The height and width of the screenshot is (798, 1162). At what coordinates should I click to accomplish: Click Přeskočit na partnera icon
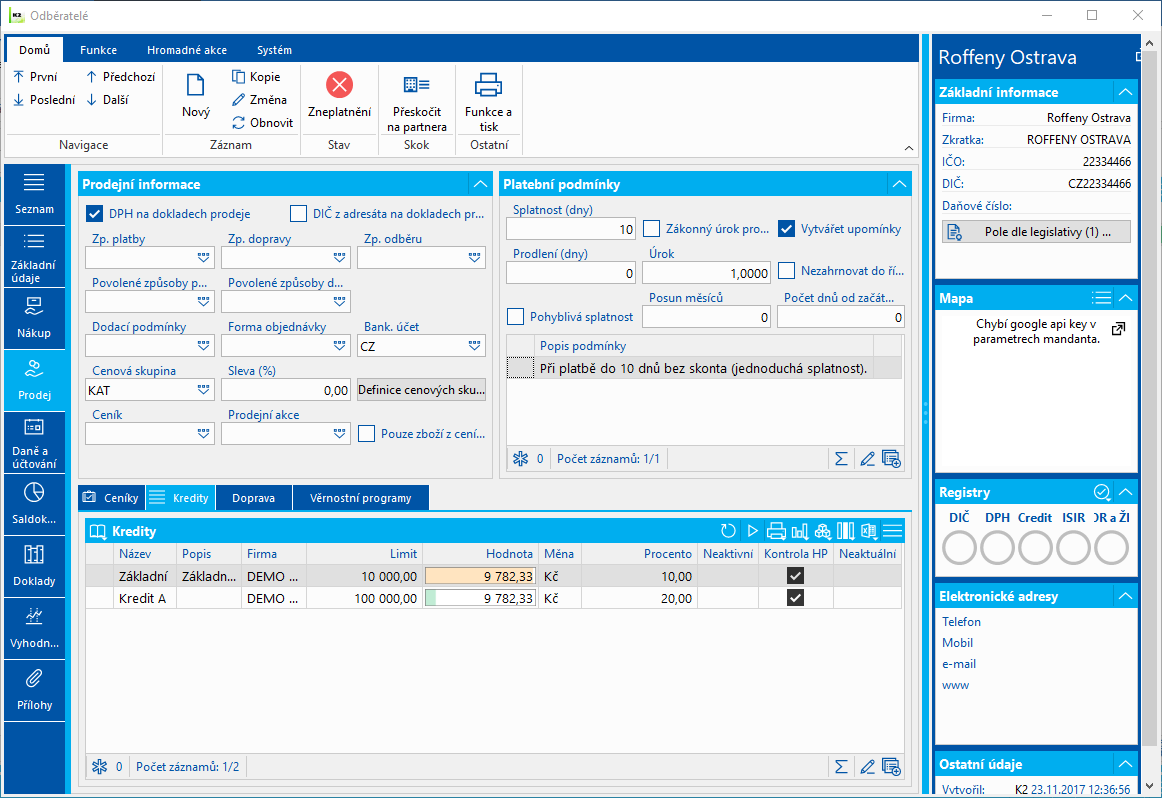pos(416,84)
